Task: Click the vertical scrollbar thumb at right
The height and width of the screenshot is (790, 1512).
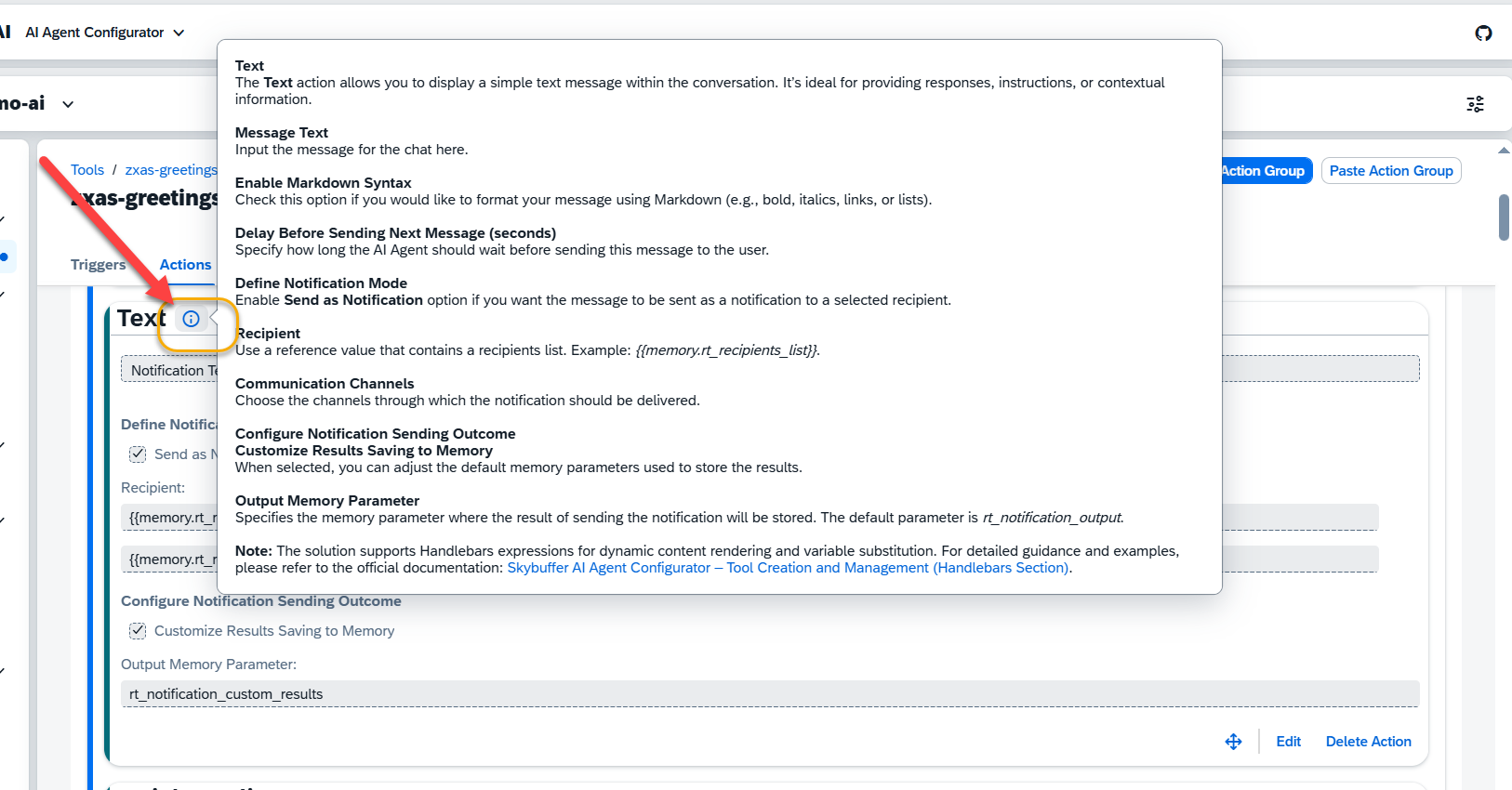Action: tap(1504, 217)
